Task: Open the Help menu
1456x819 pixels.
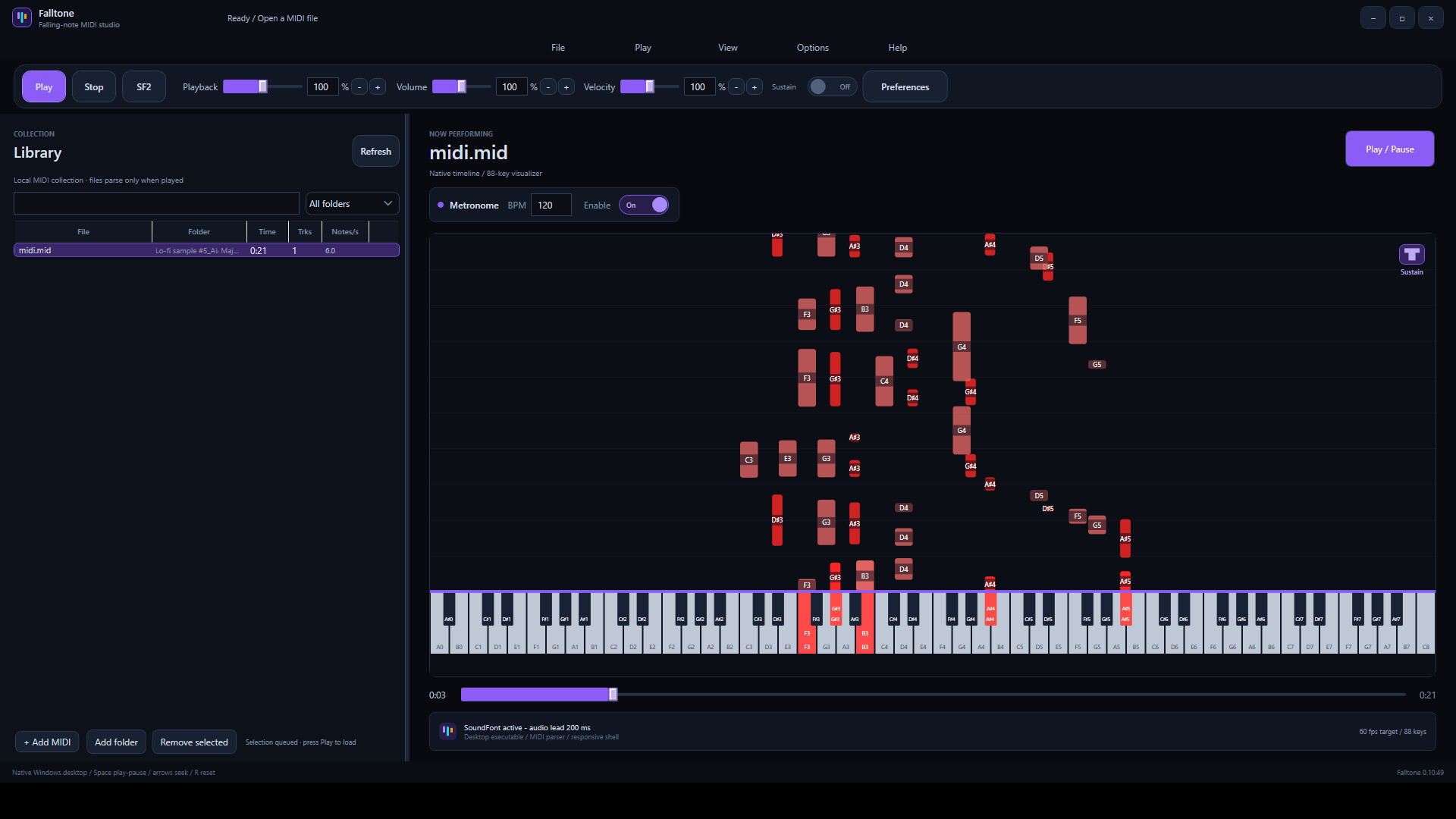Action: [x=898, y=47]
